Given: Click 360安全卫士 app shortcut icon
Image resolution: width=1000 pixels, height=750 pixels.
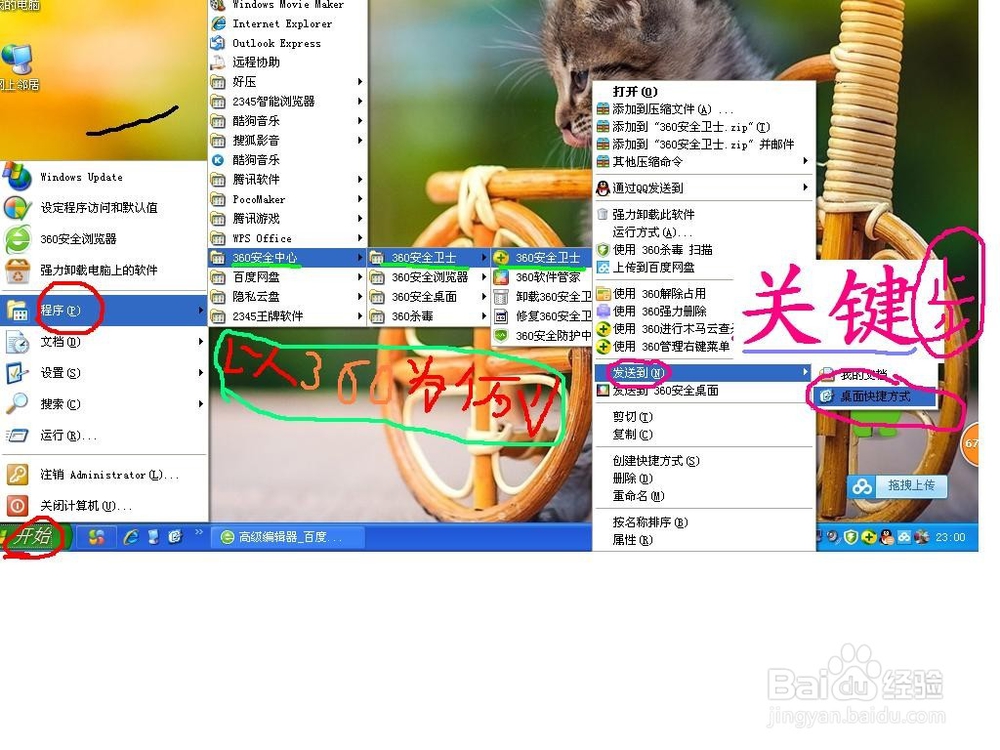Looking at the screenshot, I should click(501, 258).
